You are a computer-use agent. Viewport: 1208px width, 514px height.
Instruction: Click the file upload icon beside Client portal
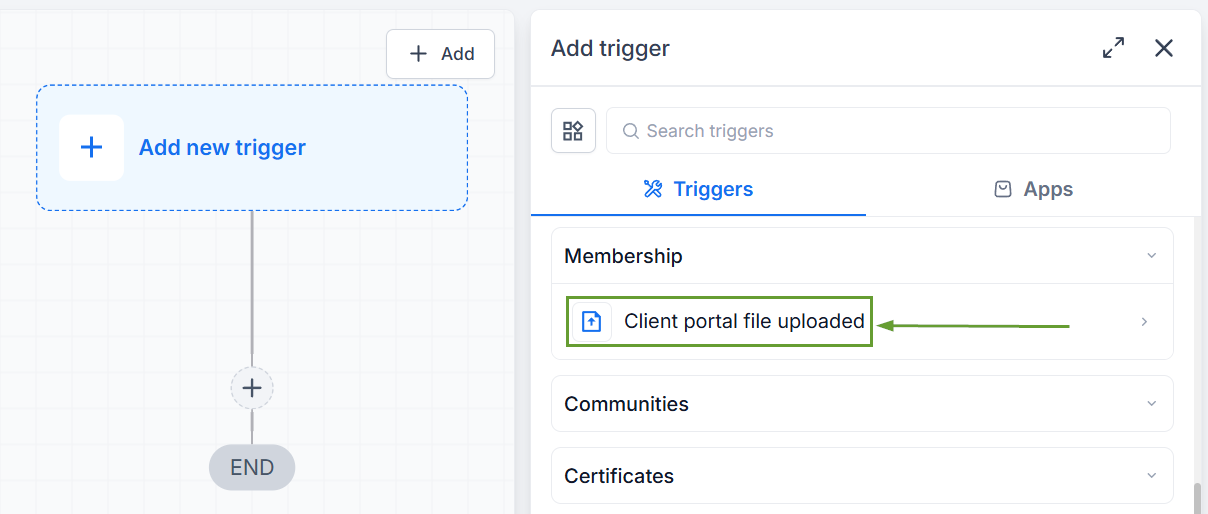592,322
